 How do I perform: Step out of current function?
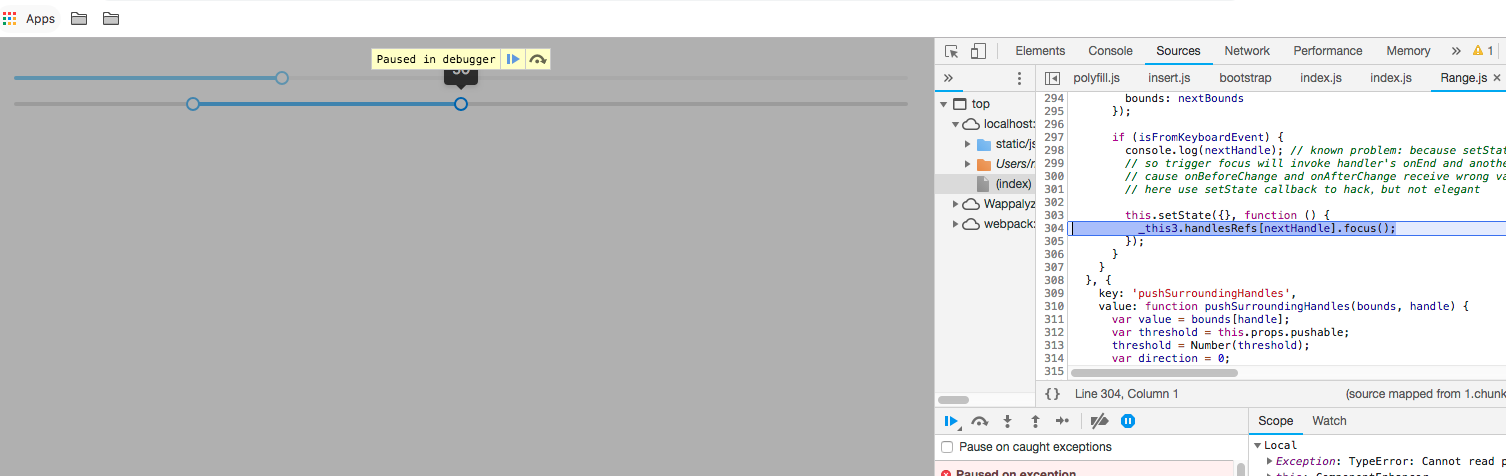1035,421
